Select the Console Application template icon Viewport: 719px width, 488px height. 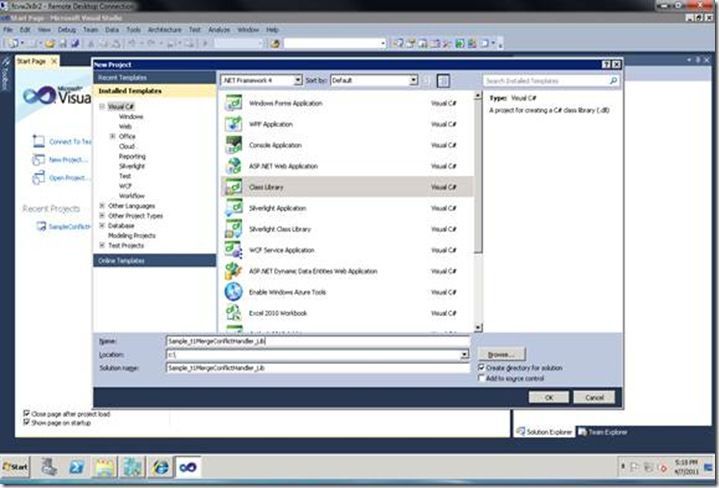tap(233, 145)
